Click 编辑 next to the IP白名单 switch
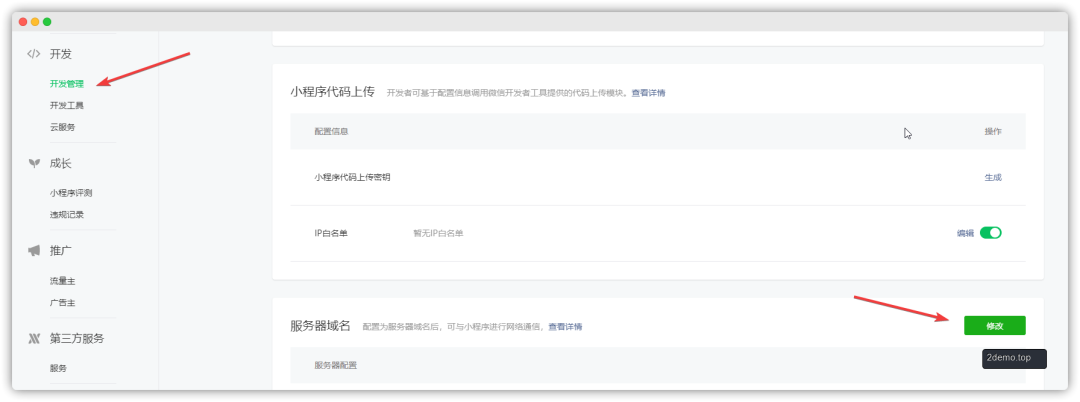Screen dimensions: 1080x402 965,233
